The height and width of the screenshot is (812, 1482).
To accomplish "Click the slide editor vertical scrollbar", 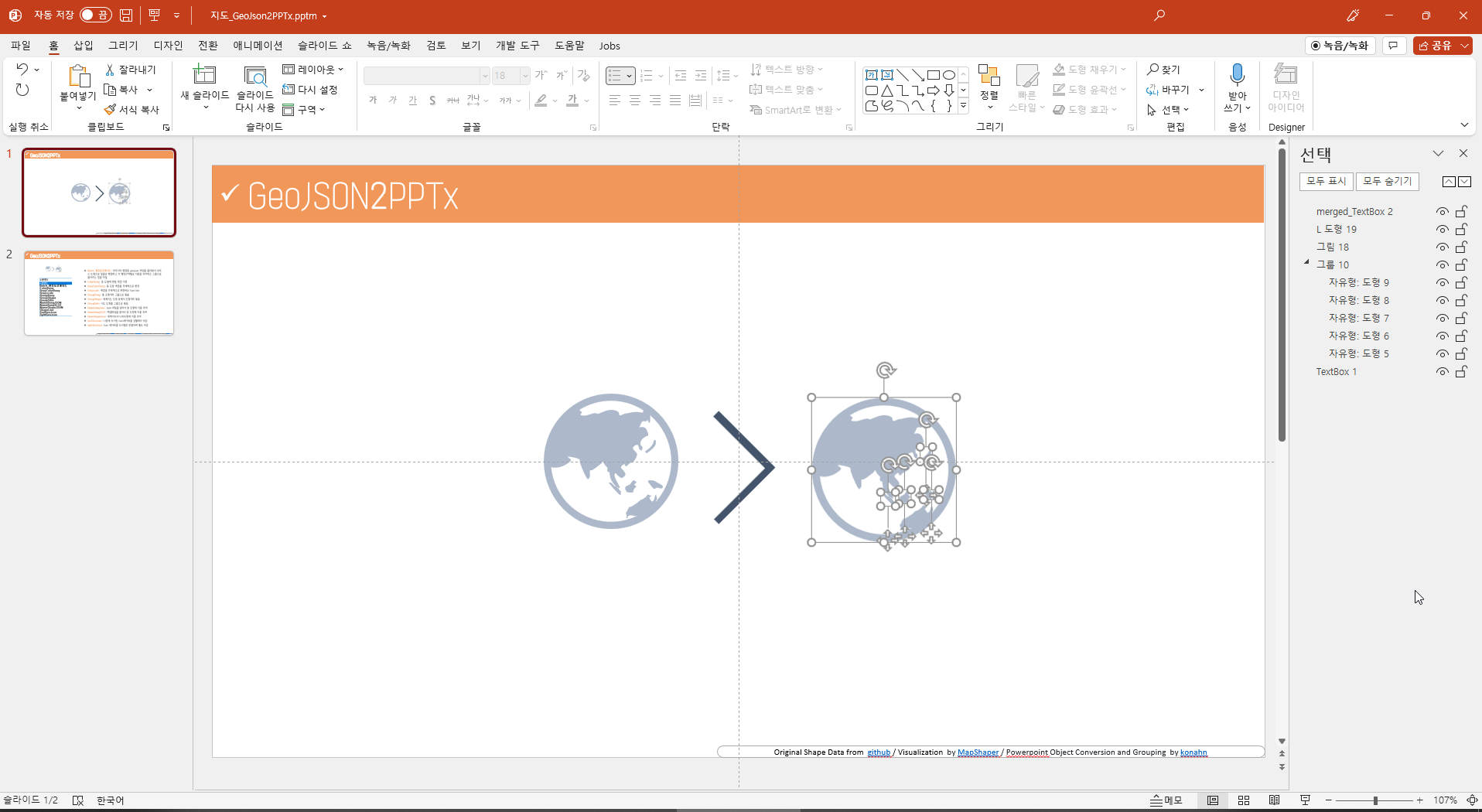I will tap(1282, 294).
